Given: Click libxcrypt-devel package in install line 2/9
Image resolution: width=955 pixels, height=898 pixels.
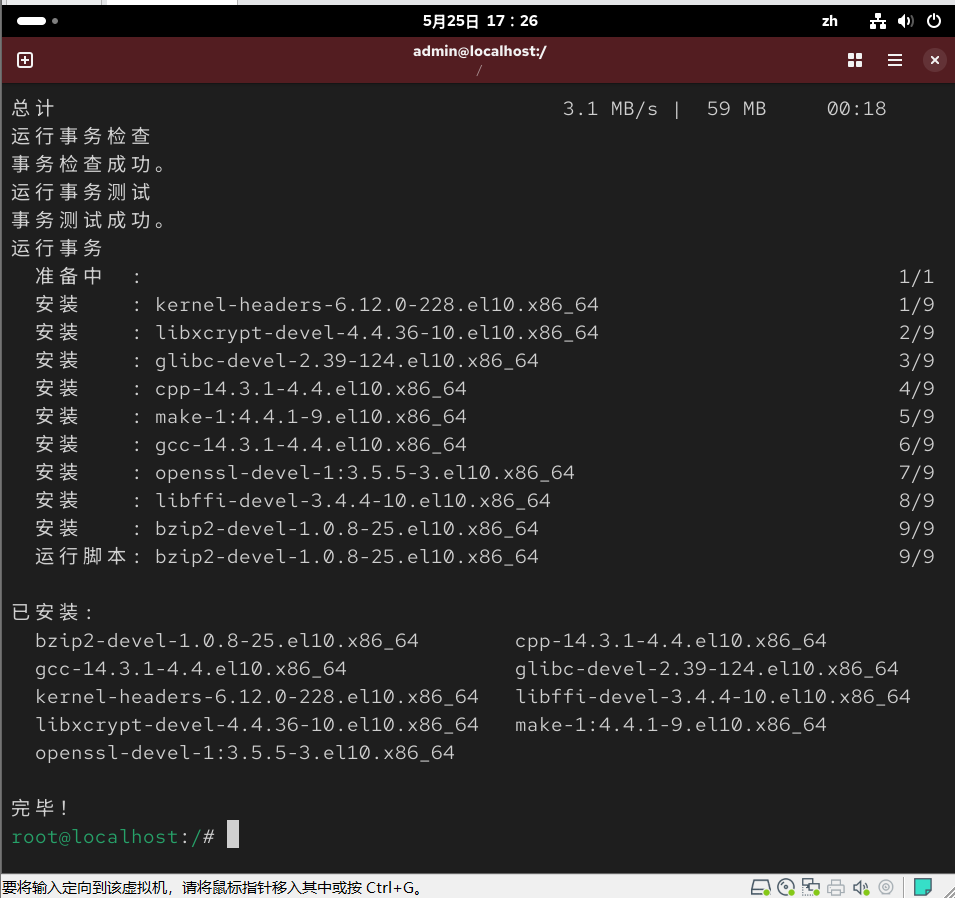Looking at the screenshot, I should point(376,333).
